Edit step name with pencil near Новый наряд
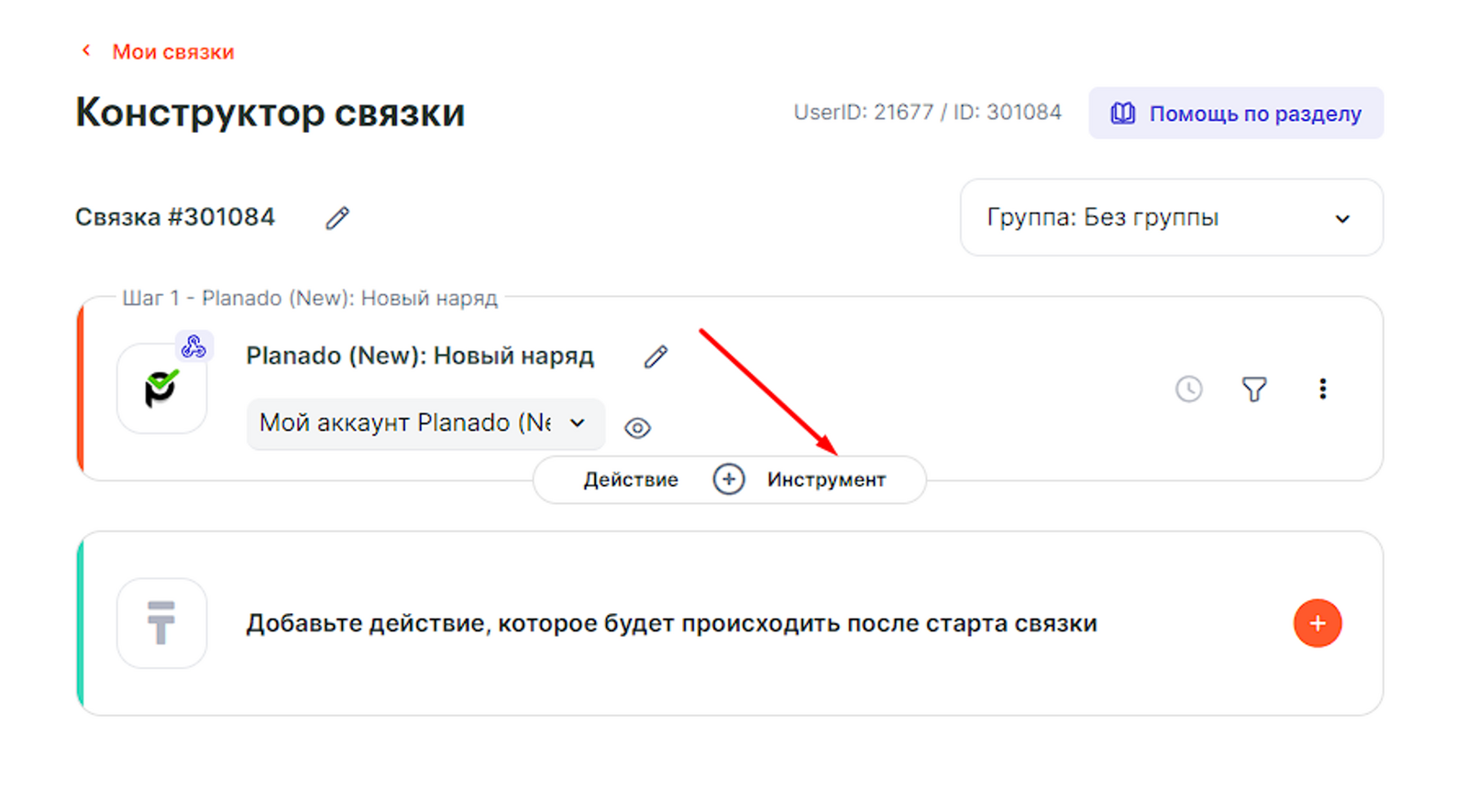This screenshot has width=1467, height=812. 656,357
